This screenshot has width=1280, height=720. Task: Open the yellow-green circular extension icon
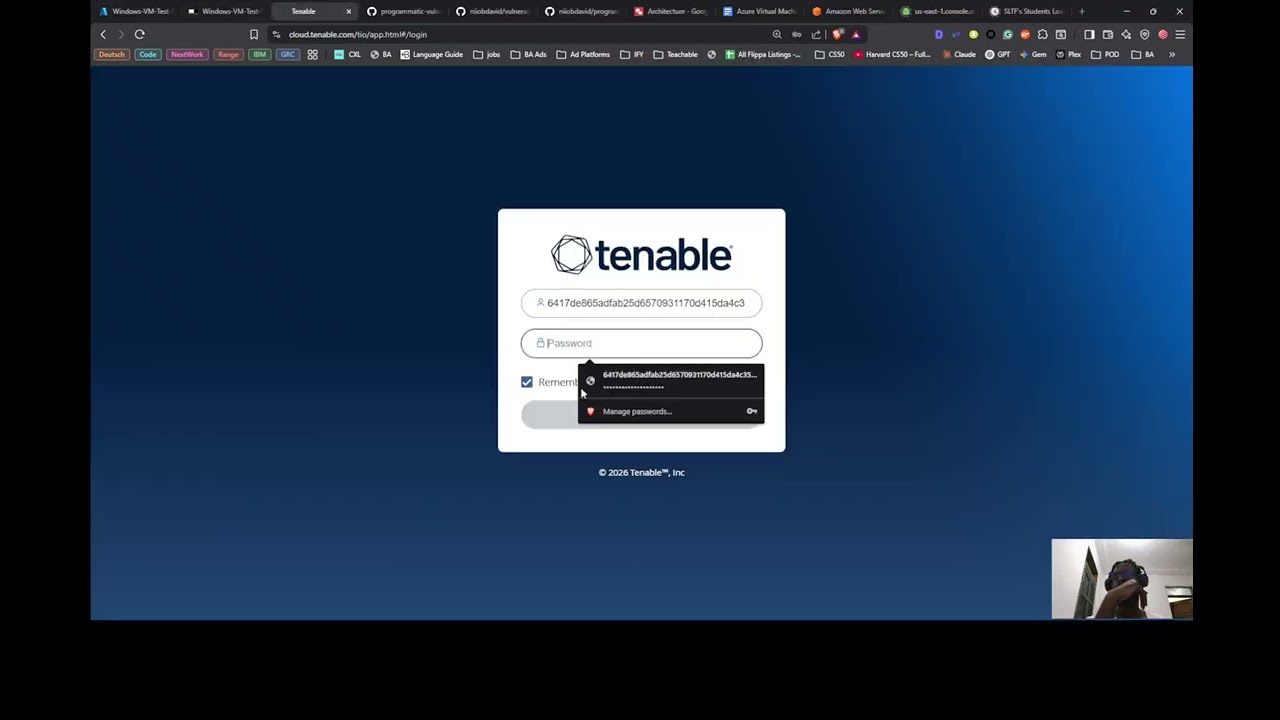(973, 34)
